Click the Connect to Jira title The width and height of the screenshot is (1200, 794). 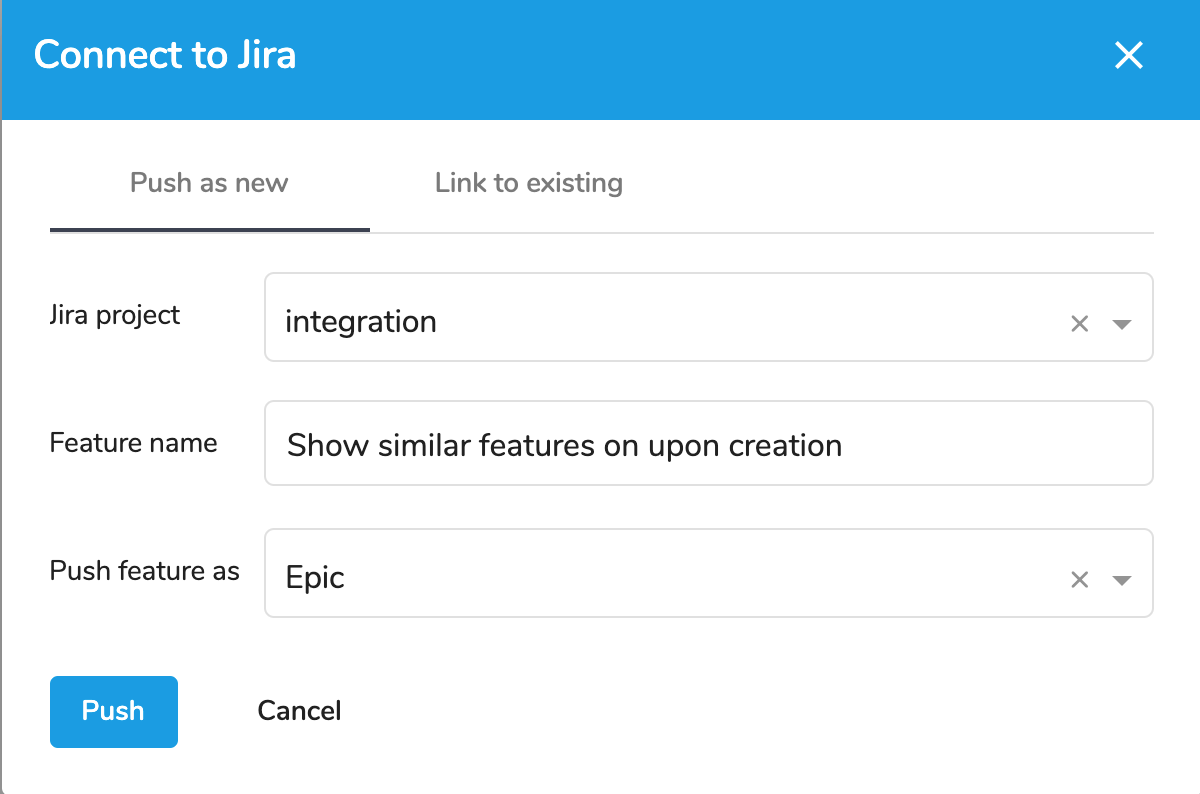point(165,54)
